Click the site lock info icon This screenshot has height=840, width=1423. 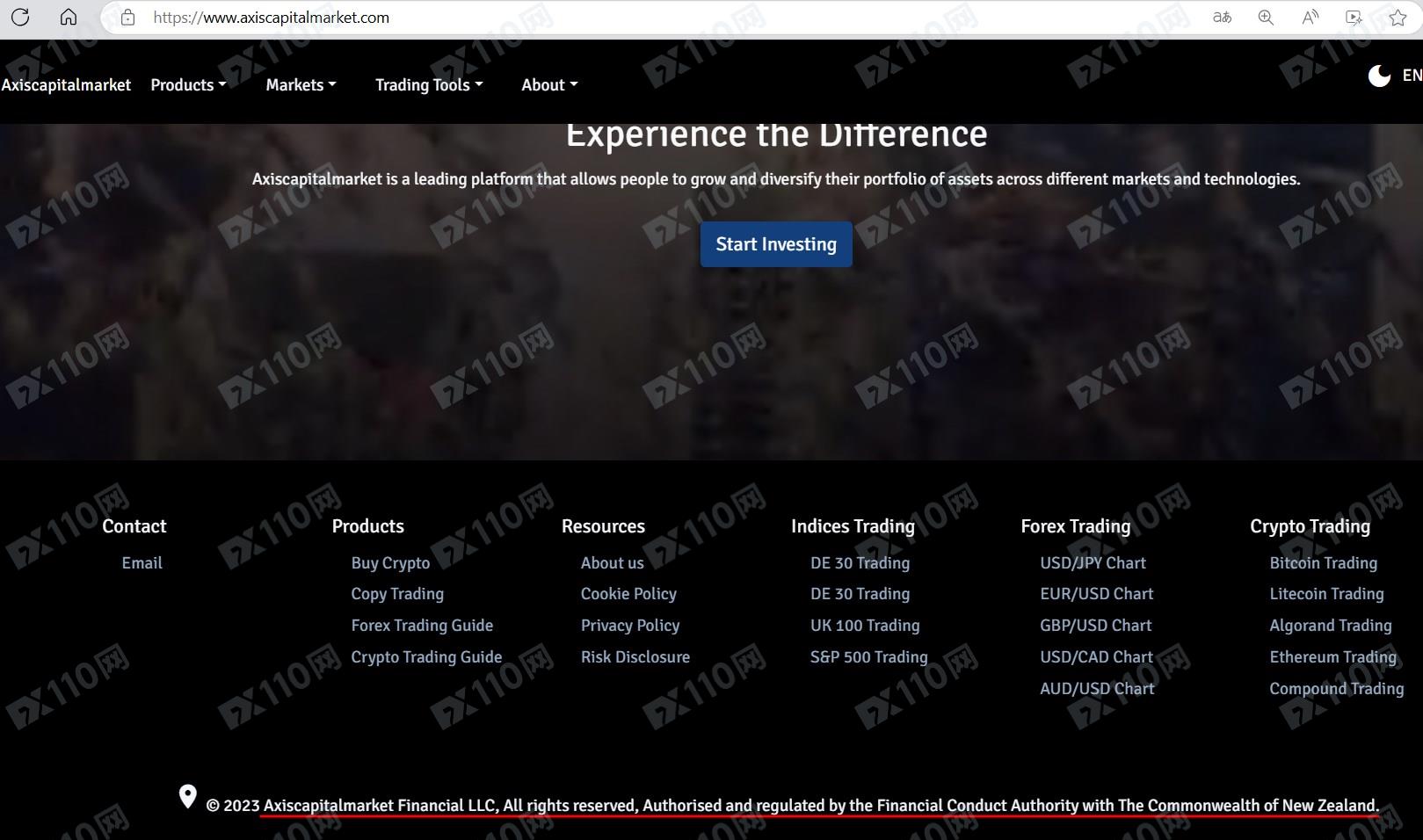[128, 18]
